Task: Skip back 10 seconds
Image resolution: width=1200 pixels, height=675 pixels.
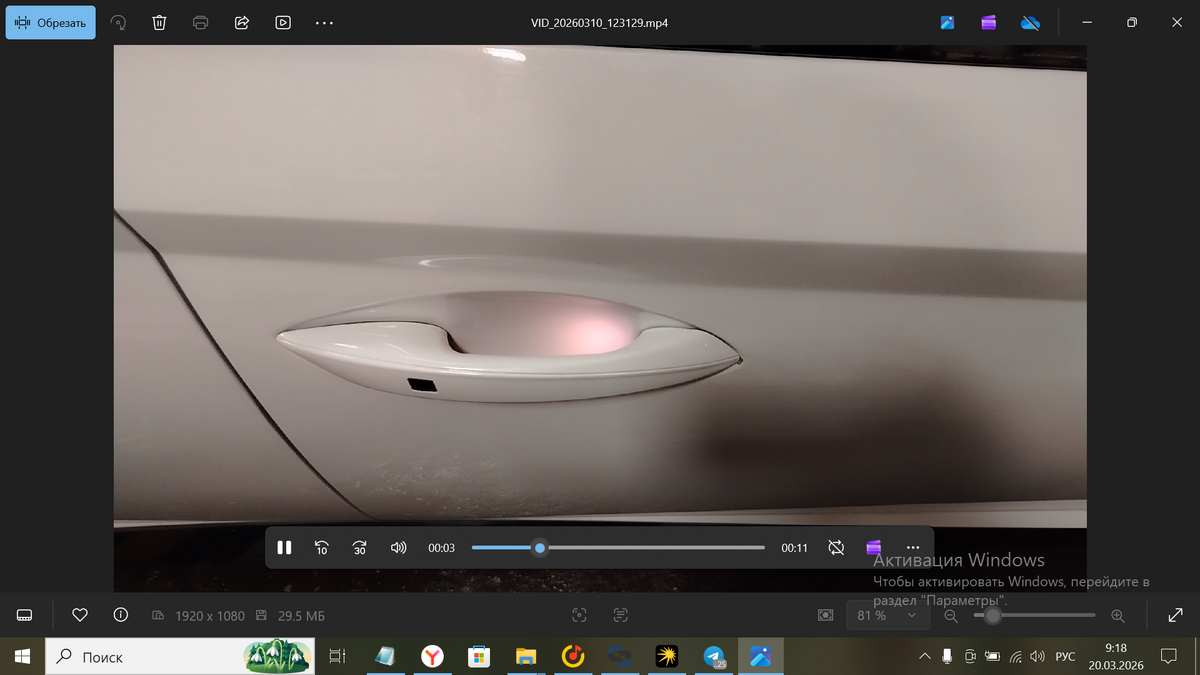Action: point(322,548)
